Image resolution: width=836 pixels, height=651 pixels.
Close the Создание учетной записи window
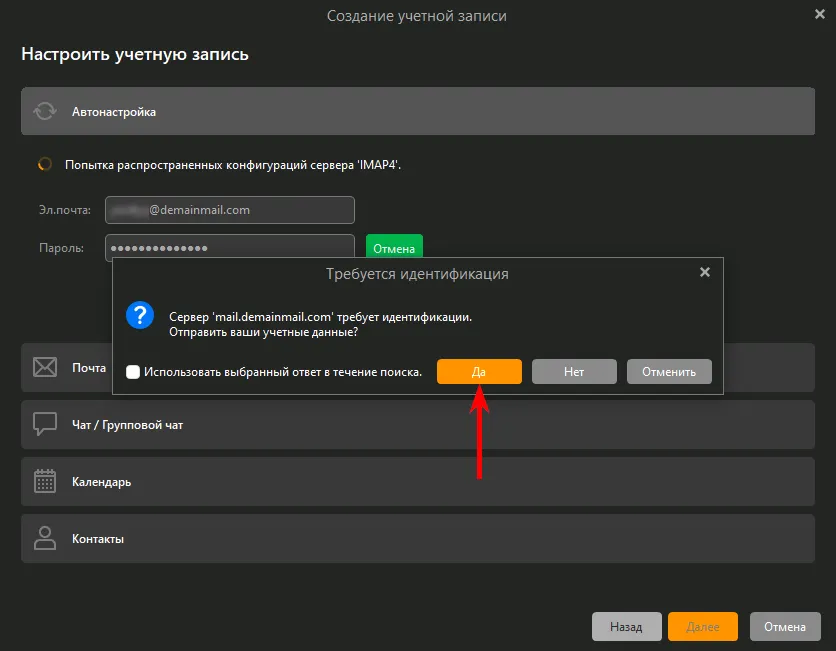tap(819, 15)
